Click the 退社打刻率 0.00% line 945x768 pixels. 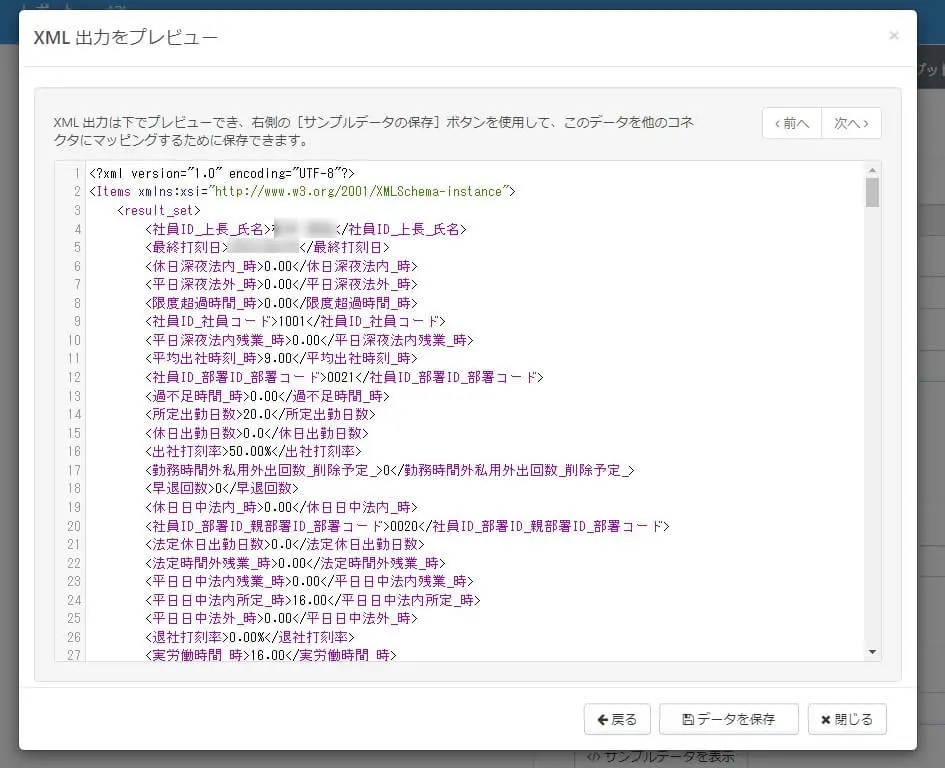coord(250,637)
